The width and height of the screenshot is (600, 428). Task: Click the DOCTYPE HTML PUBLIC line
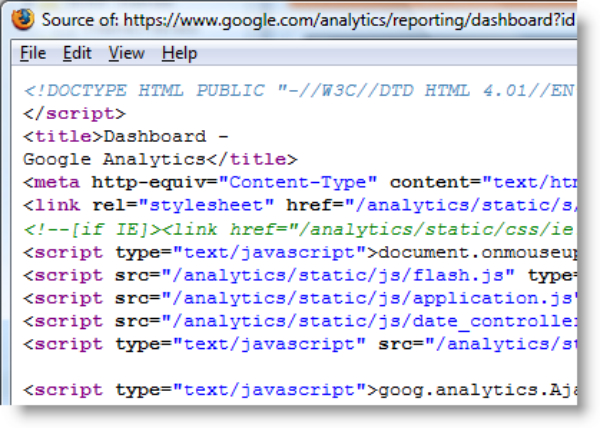(x=300, y=91)
